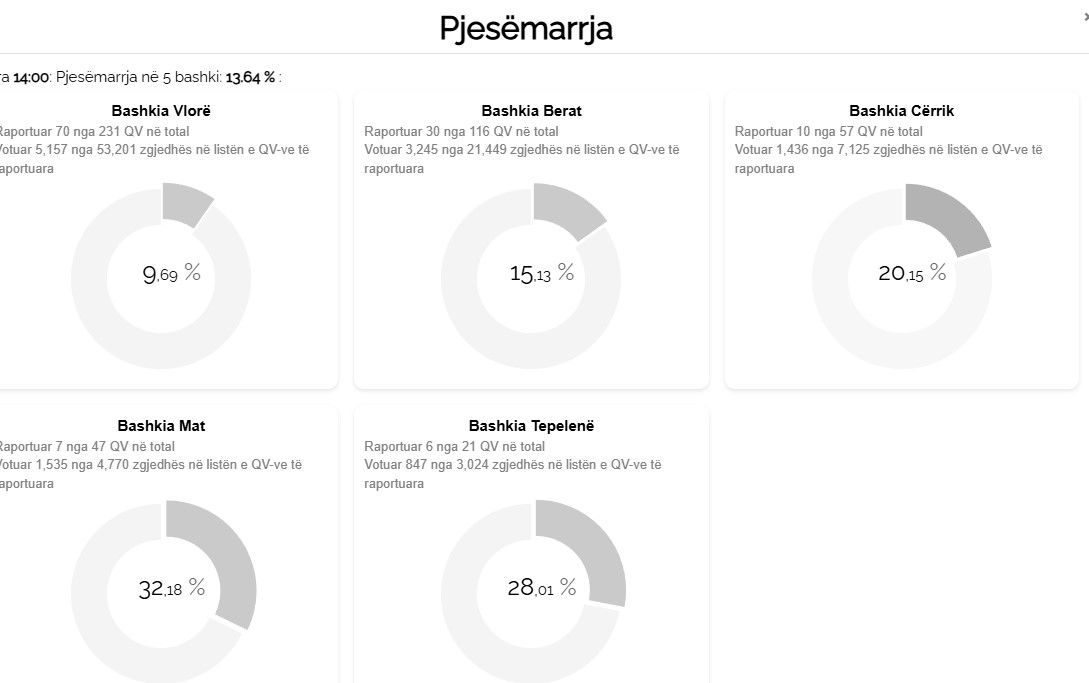The height and width of the screenshot is (683, 1089).
Task: Select the 20,15 % figure in Cërrik chart
Action: pyautogui.click(x=911, y=273)
